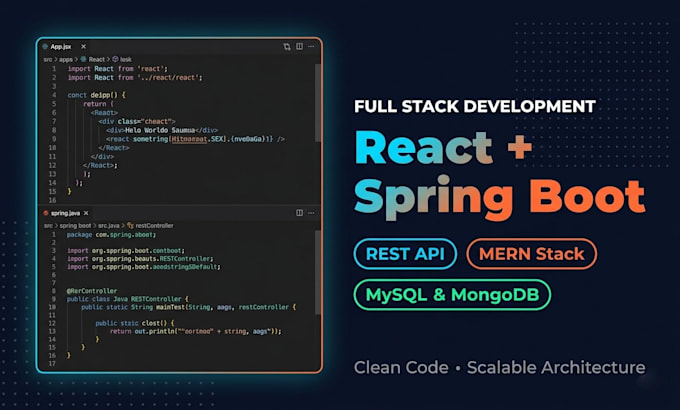680x410 pixels.
Task: Click the 'return out.println' code line
Action: click(x=196, y=331)
